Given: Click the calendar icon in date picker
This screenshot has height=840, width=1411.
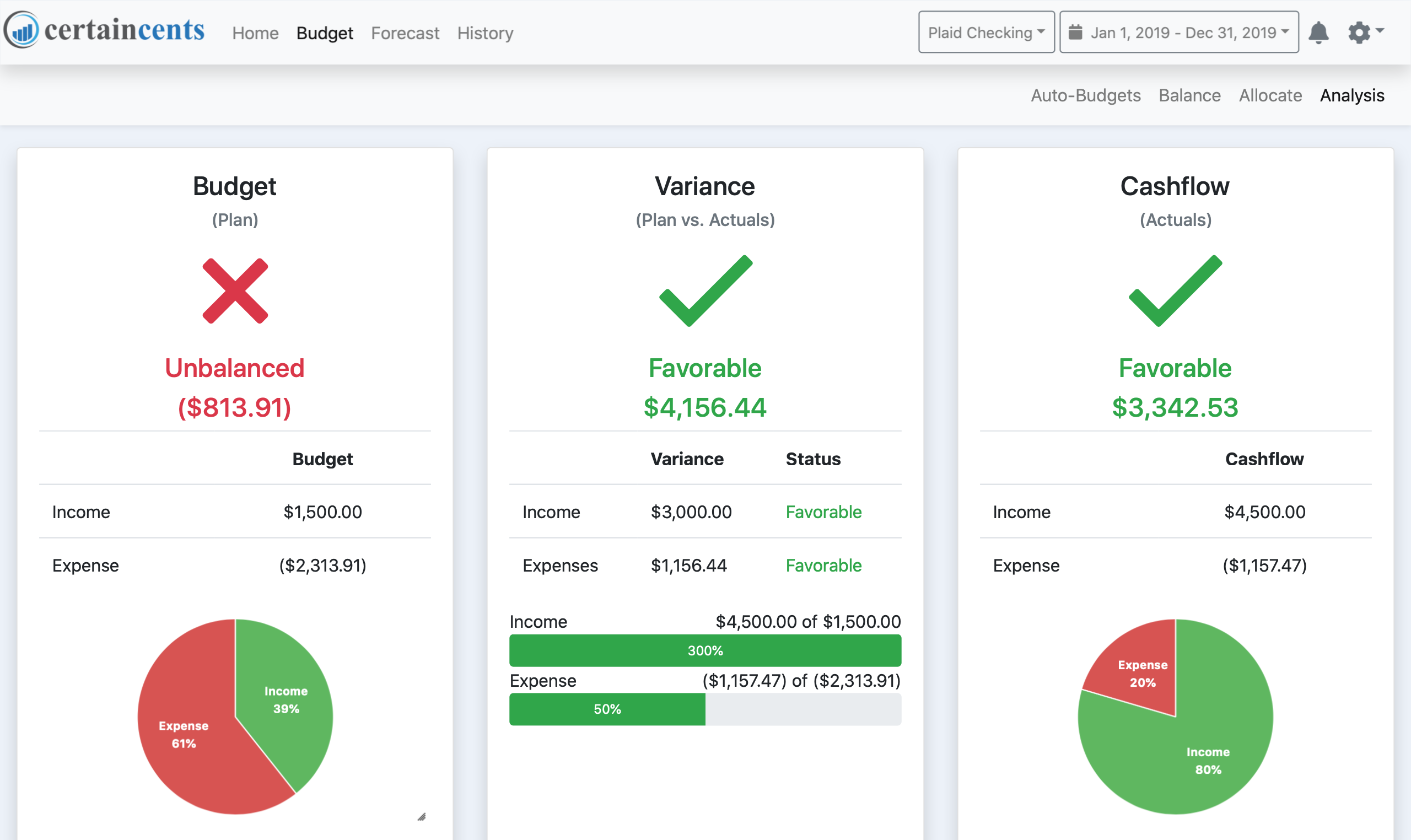Looking at the screenshot, I should [1075, 33].
